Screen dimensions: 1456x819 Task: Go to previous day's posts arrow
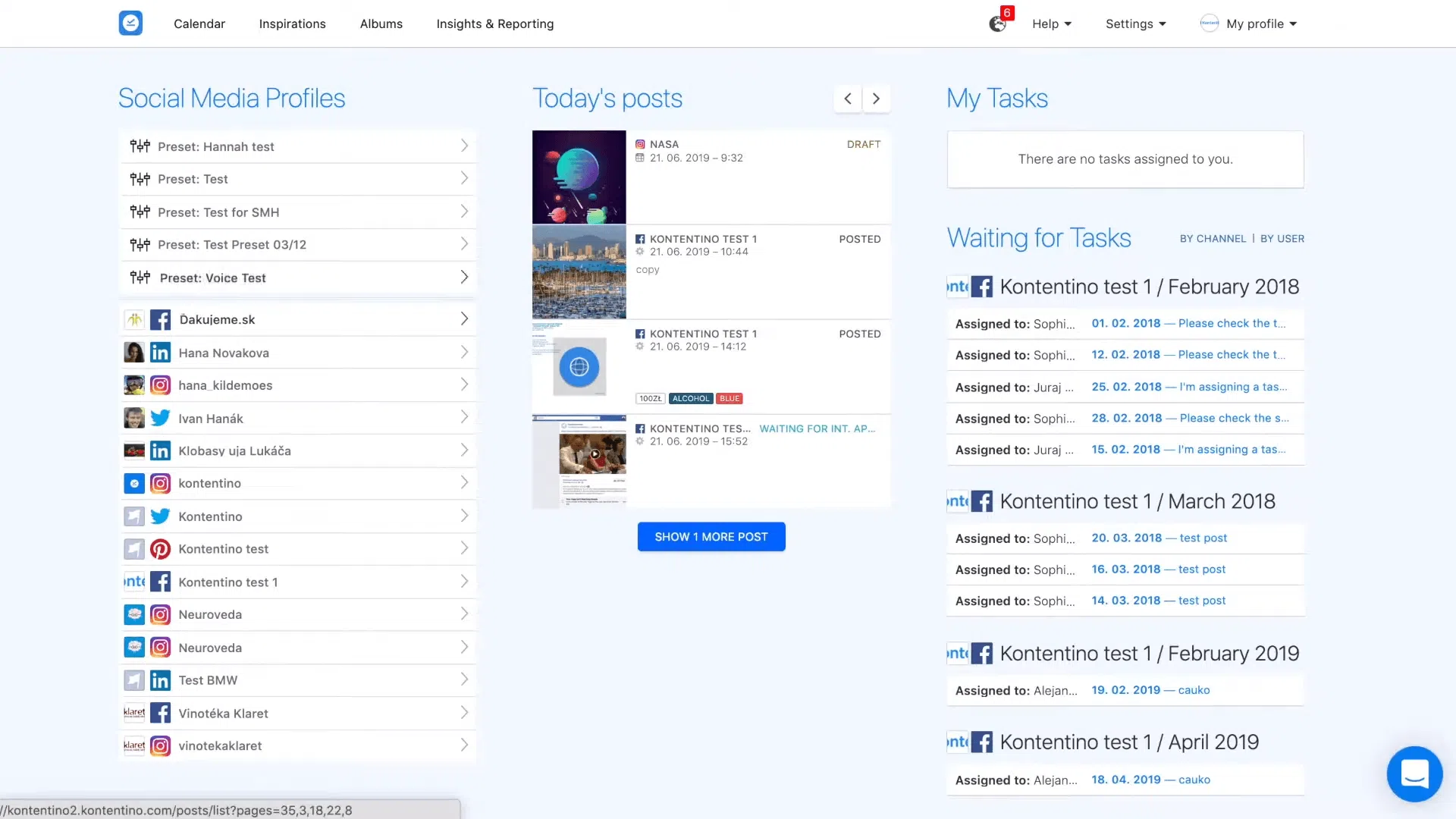[x=848, y=99]
